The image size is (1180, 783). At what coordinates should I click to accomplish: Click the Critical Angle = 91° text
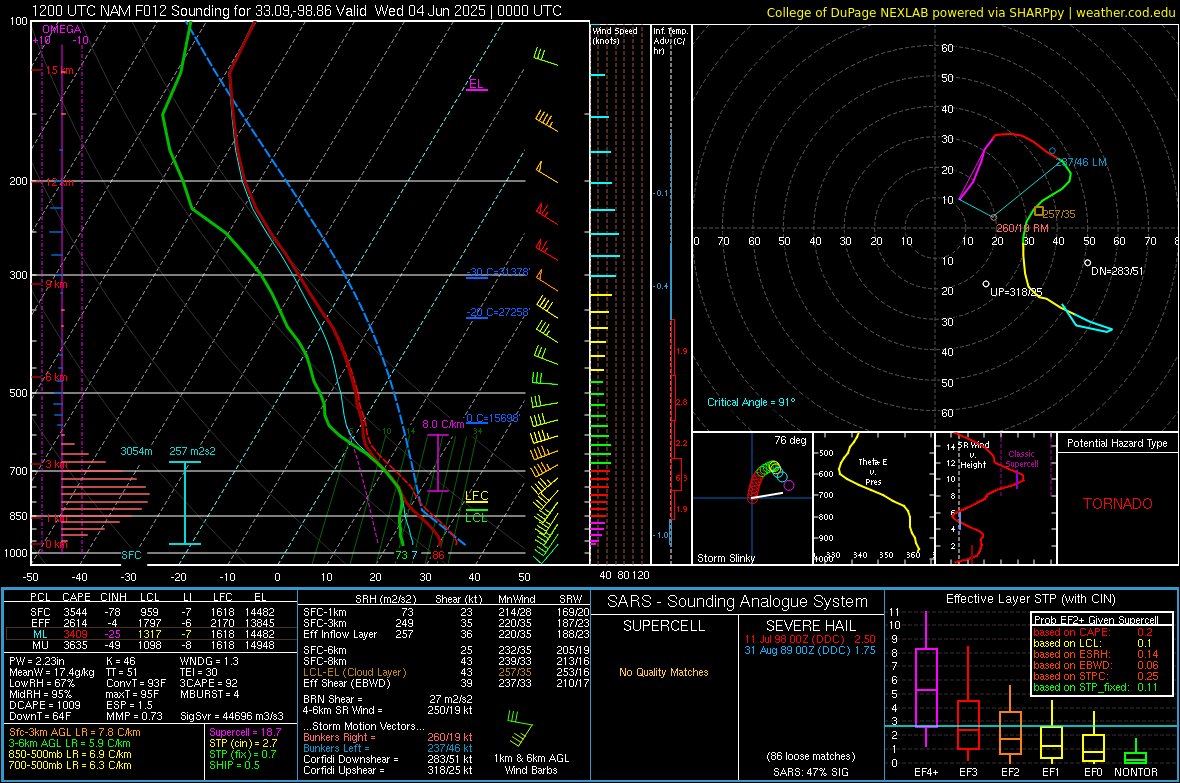750,402
